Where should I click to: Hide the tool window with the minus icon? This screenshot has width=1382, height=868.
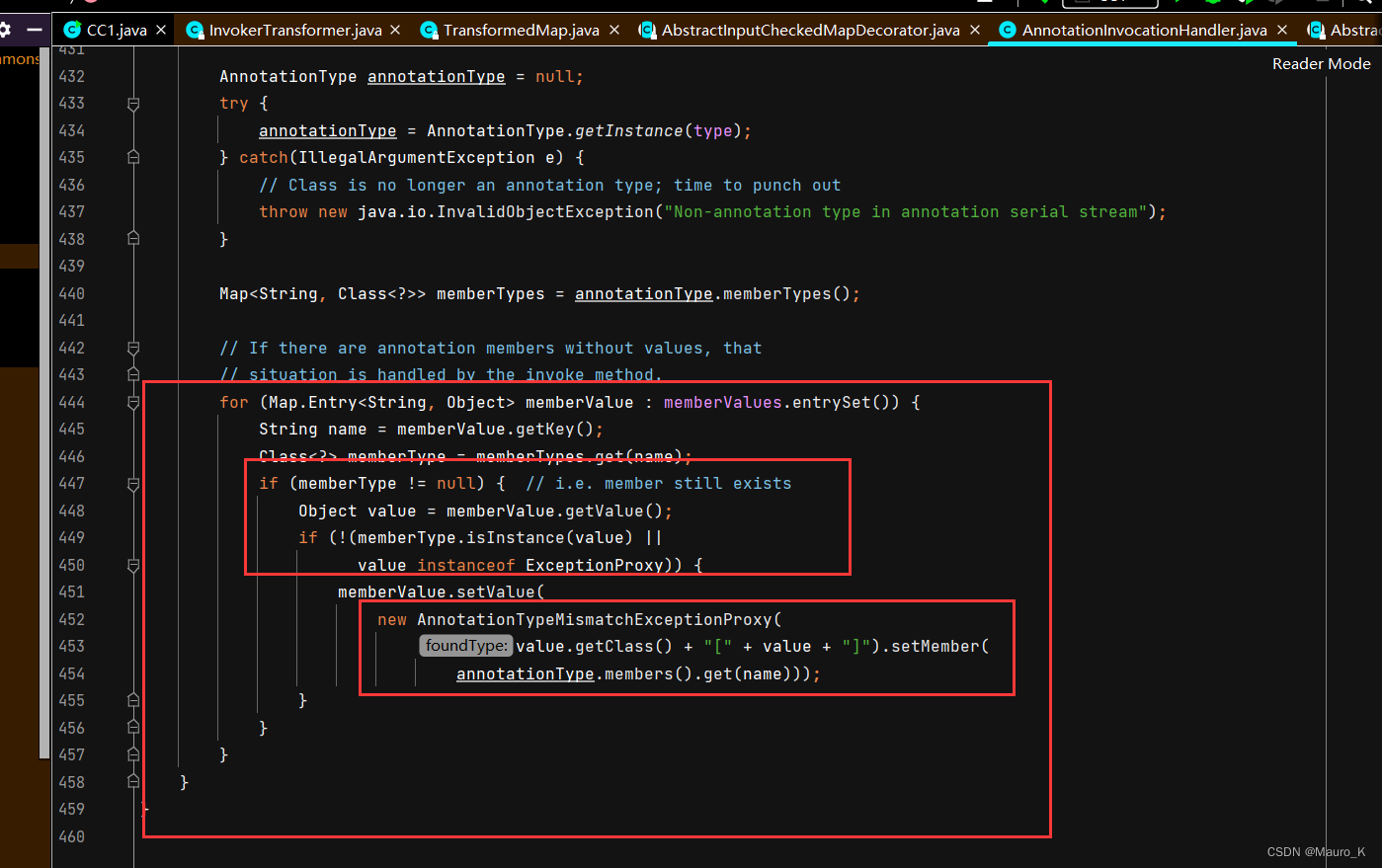[x=34, y=30]
